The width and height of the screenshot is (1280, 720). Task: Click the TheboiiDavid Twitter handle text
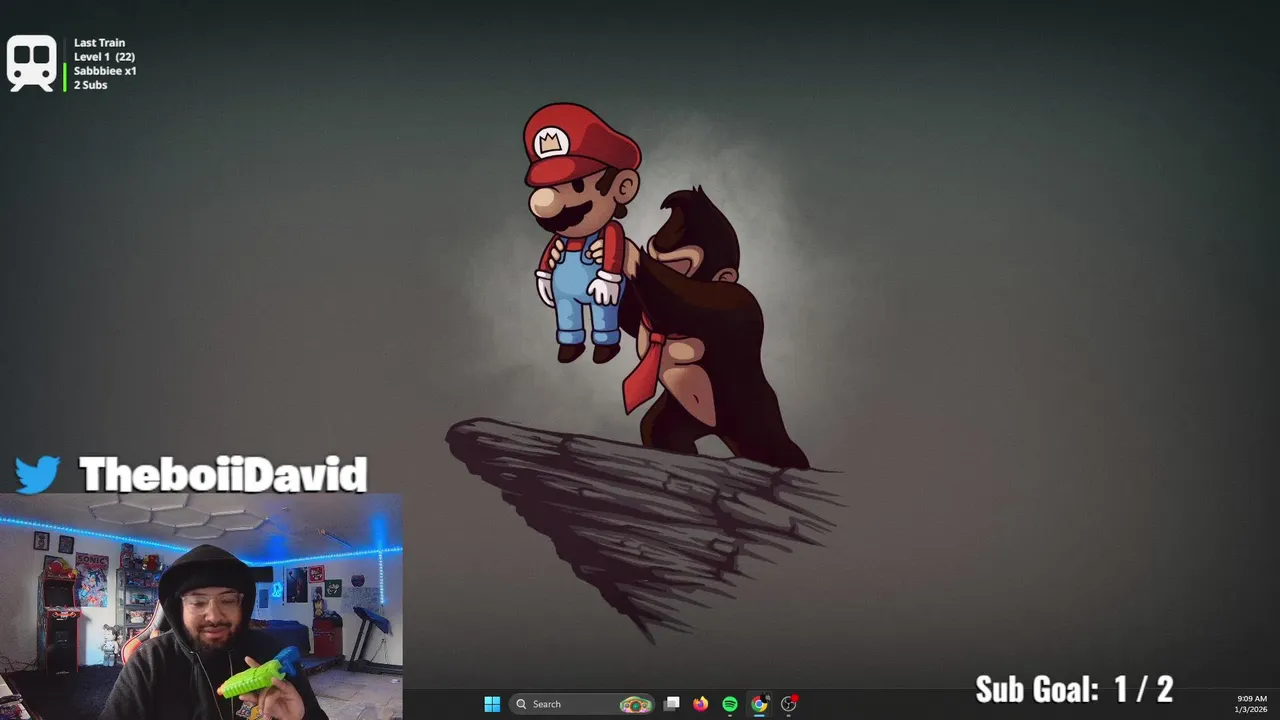click(223, 474)
